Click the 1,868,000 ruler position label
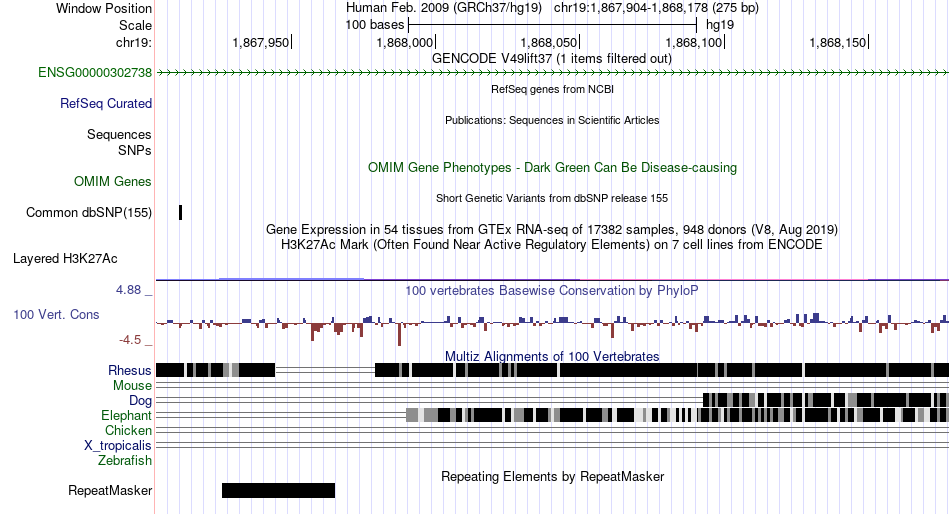 point(405,42)
